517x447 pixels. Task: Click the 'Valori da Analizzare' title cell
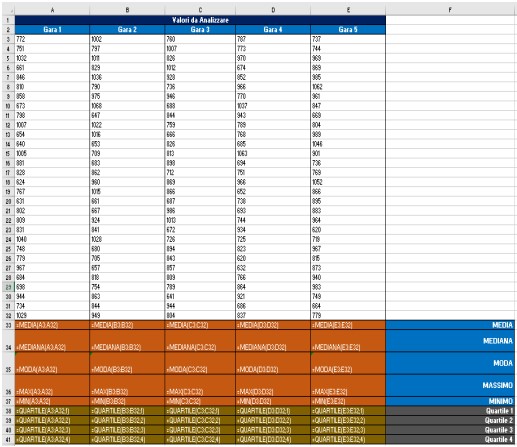[x=200, y=20]
